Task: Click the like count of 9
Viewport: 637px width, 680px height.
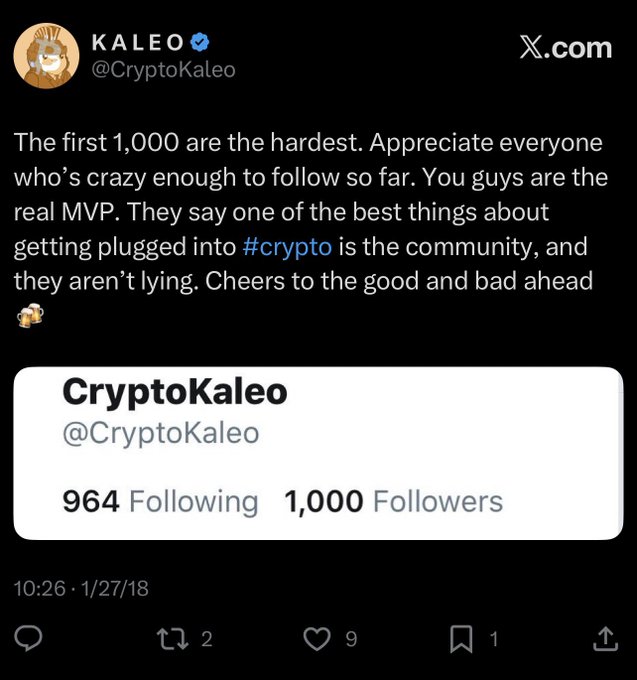Action: pos(350,639)
